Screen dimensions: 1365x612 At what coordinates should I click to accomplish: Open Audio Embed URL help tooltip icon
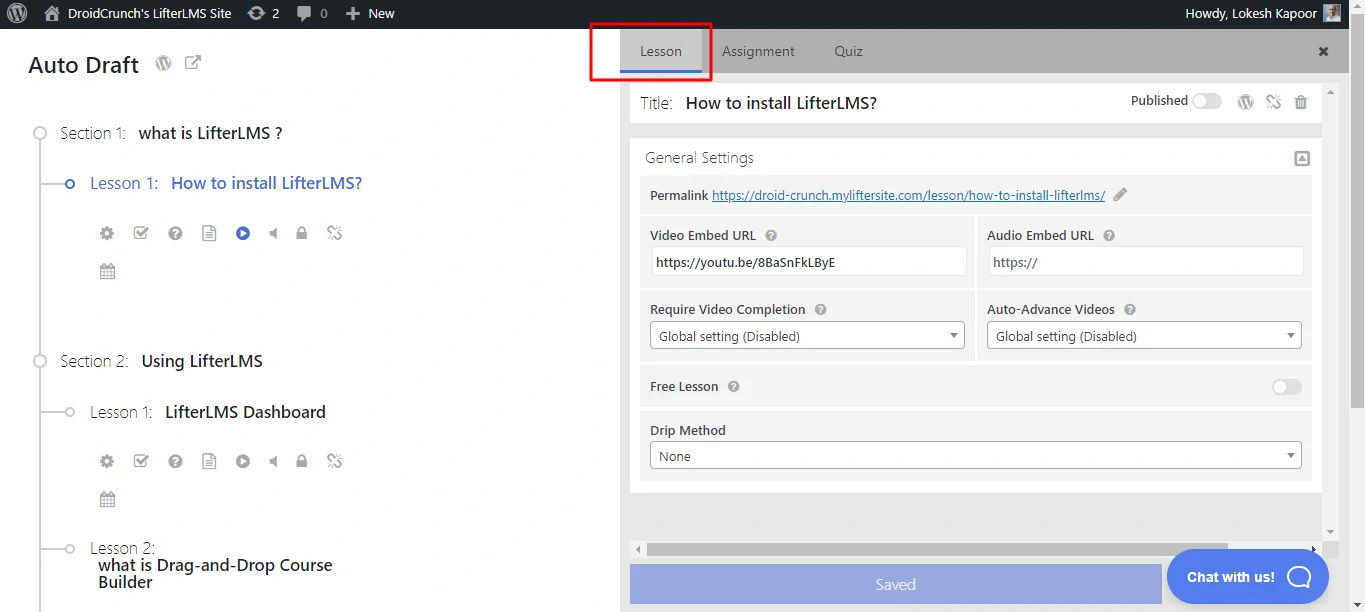1109,236
